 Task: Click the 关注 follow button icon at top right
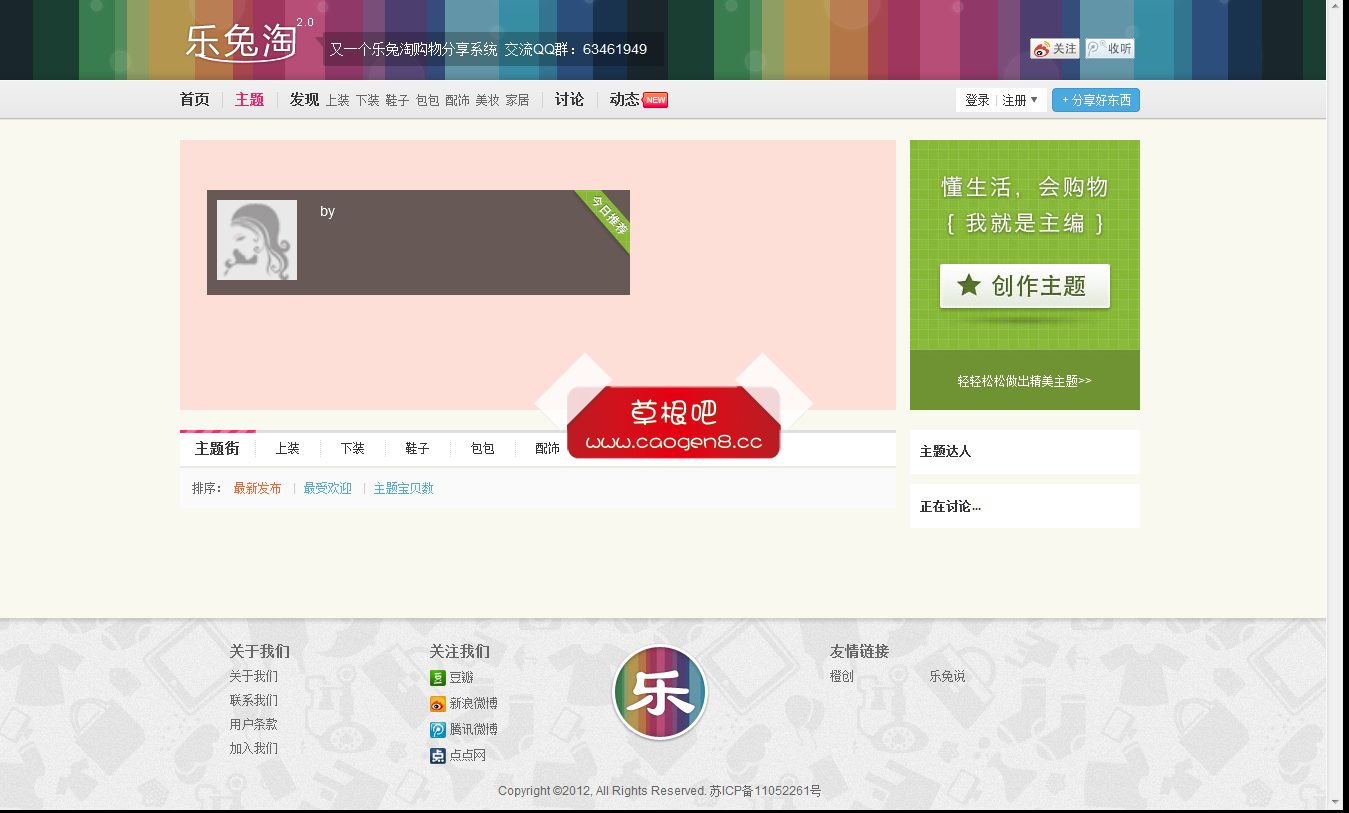coord(1043,48)
